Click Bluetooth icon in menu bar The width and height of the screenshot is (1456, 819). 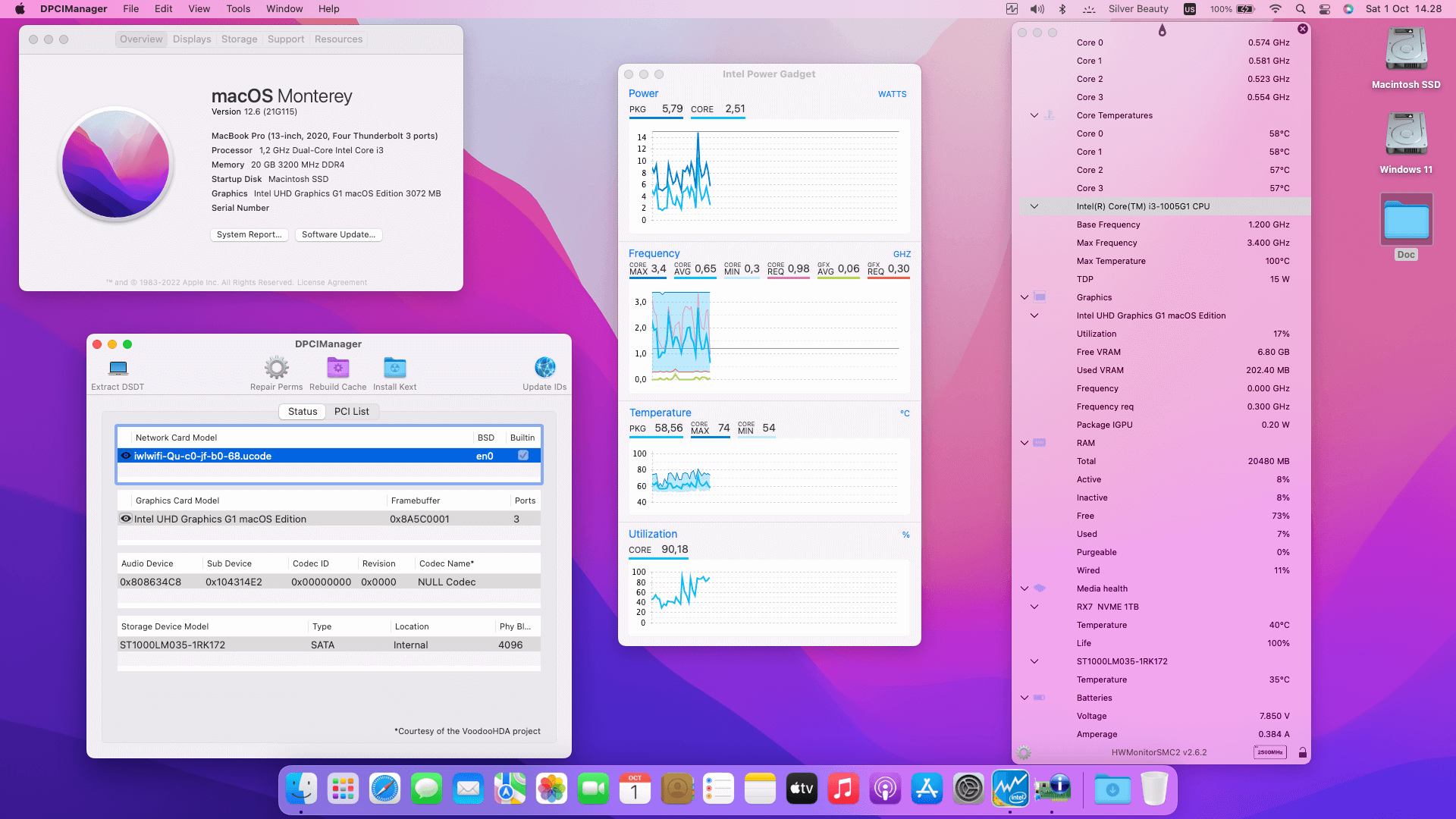[1062, 9]
